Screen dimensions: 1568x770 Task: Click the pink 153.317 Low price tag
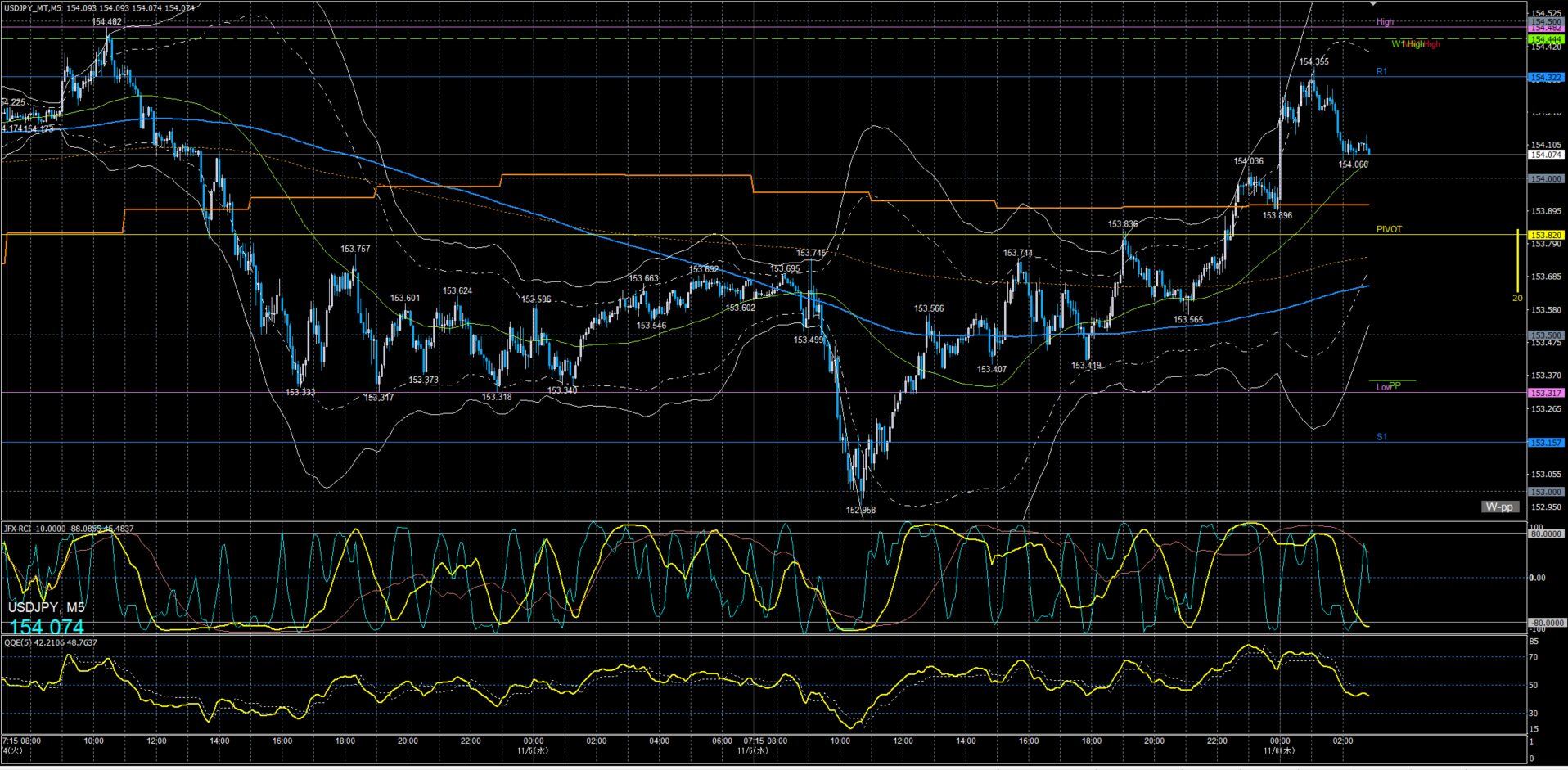point(1546,393)
